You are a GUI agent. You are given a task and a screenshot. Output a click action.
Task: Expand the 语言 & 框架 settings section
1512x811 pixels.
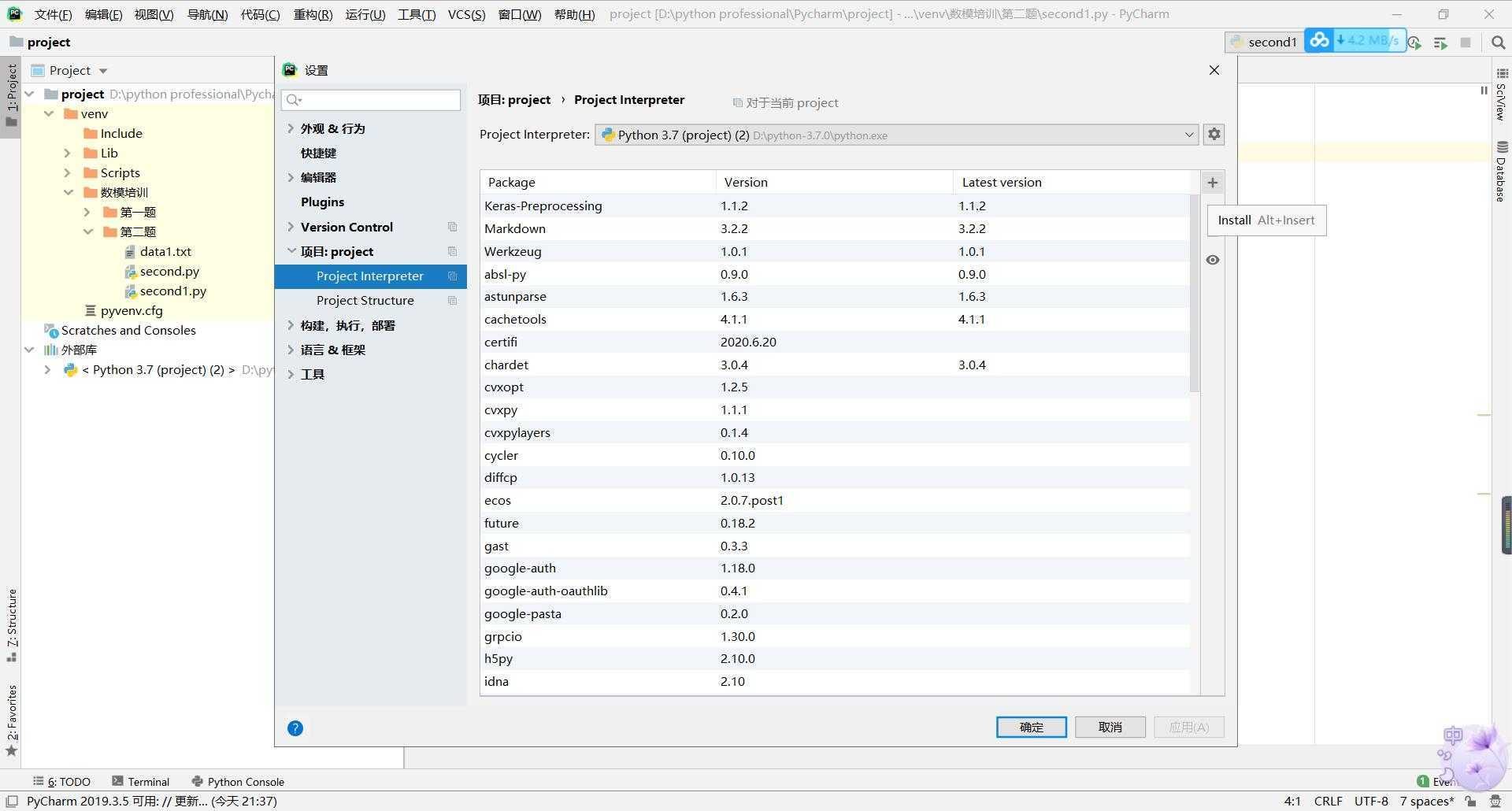[x=291, y=350]
